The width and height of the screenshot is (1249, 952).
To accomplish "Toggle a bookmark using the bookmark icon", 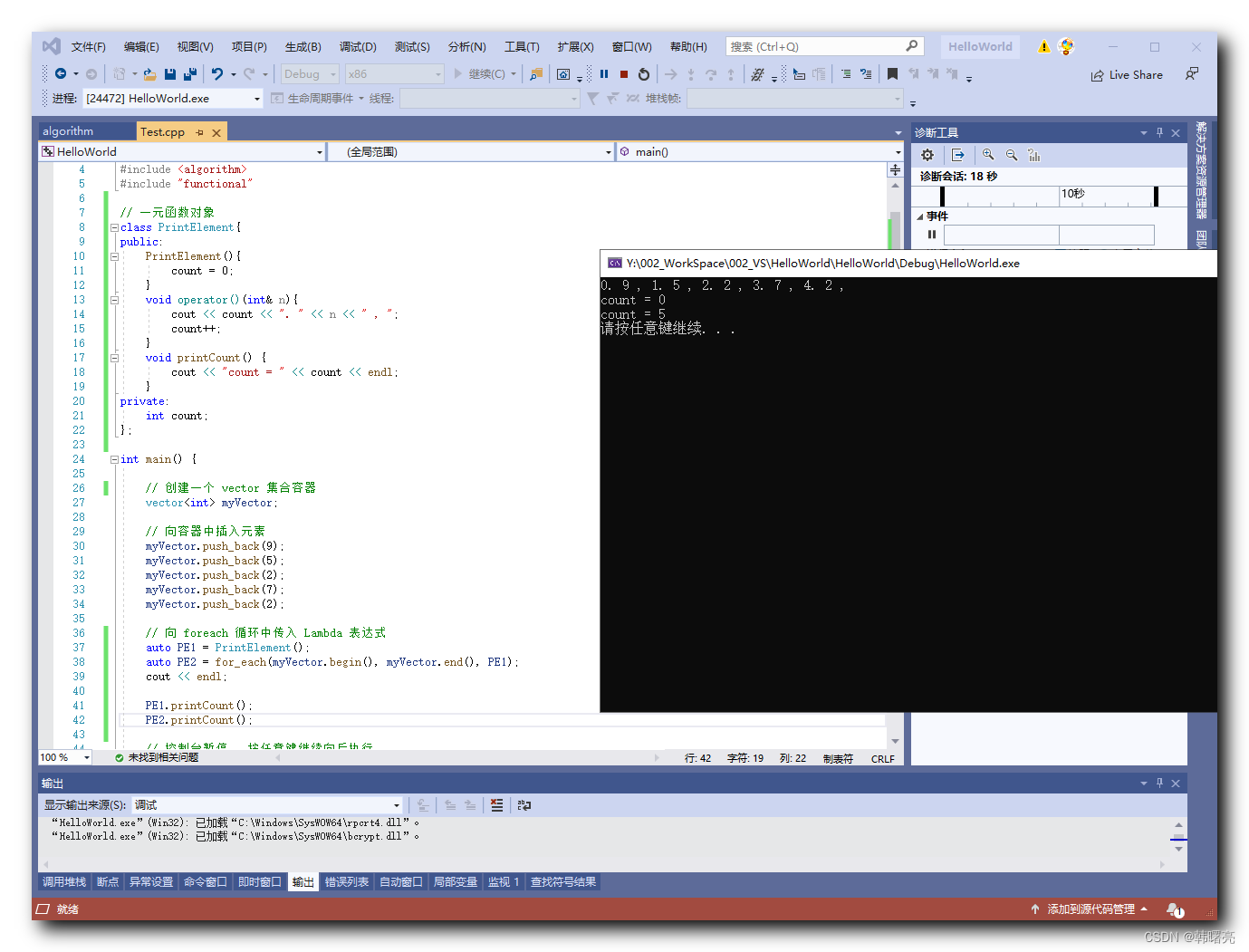I will [894, 73].
